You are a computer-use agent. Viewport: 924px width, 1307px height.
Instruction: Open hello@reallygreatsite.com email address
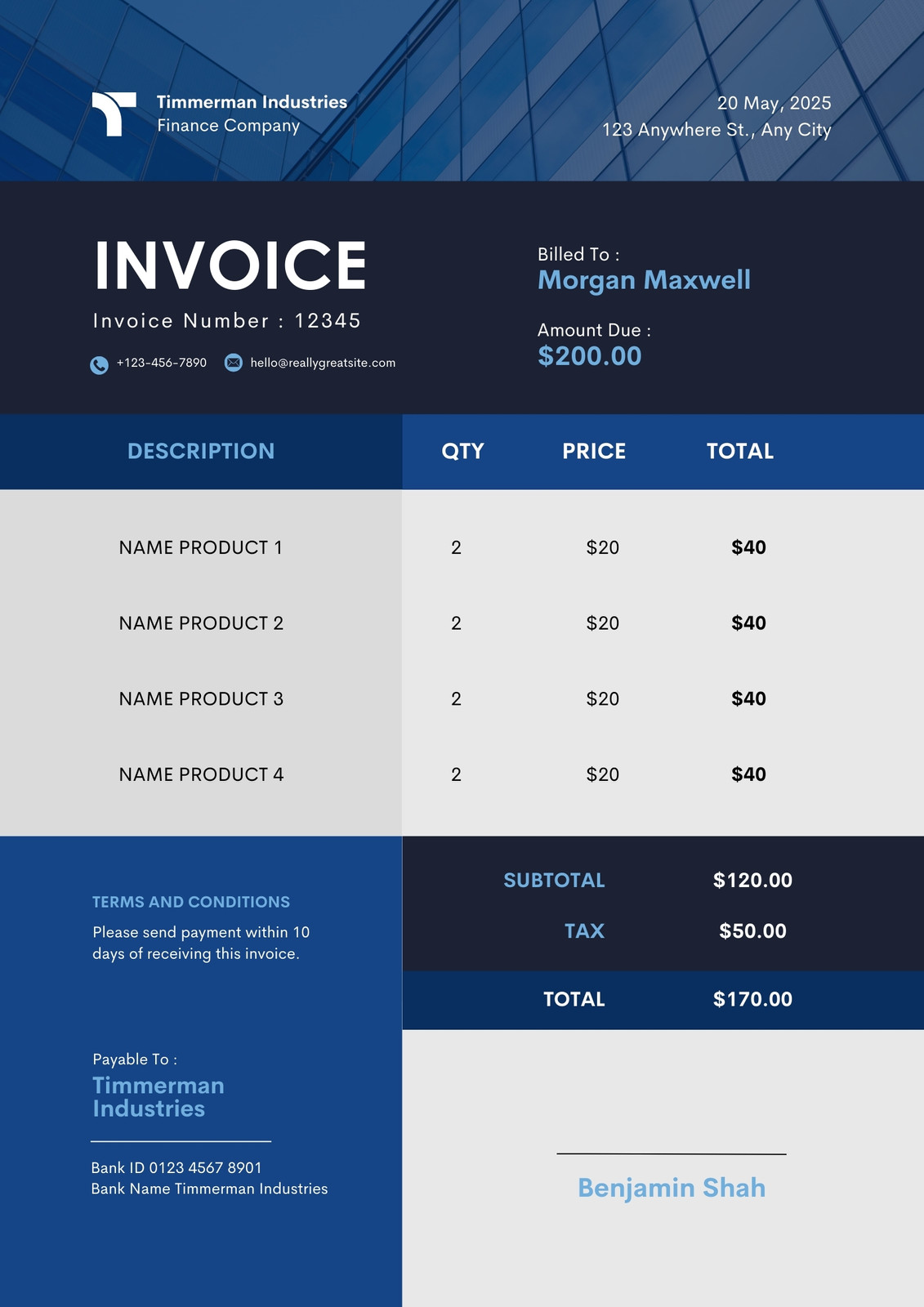323,363
